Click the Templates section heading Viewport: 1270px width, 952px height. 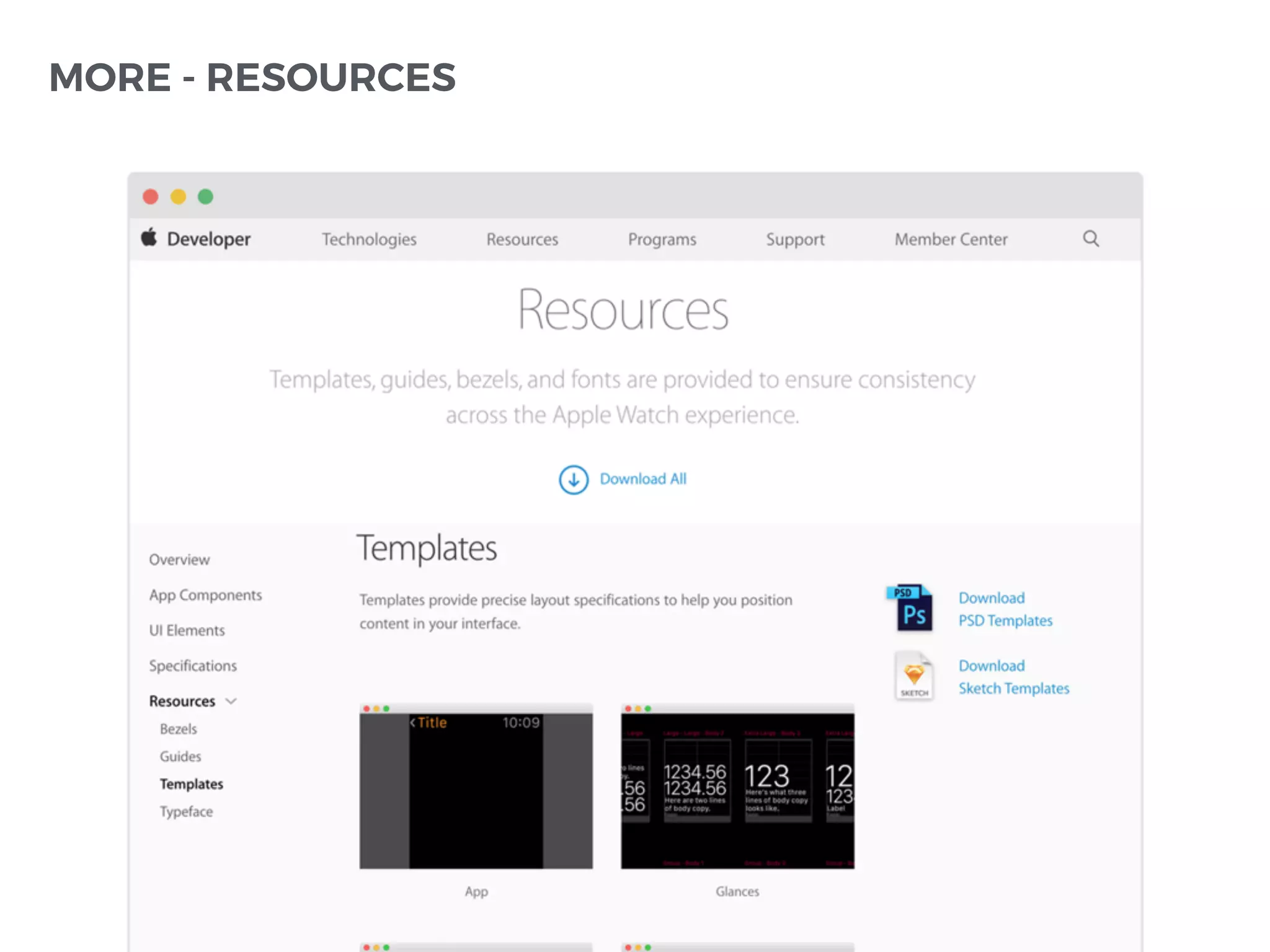coord(427,549)
